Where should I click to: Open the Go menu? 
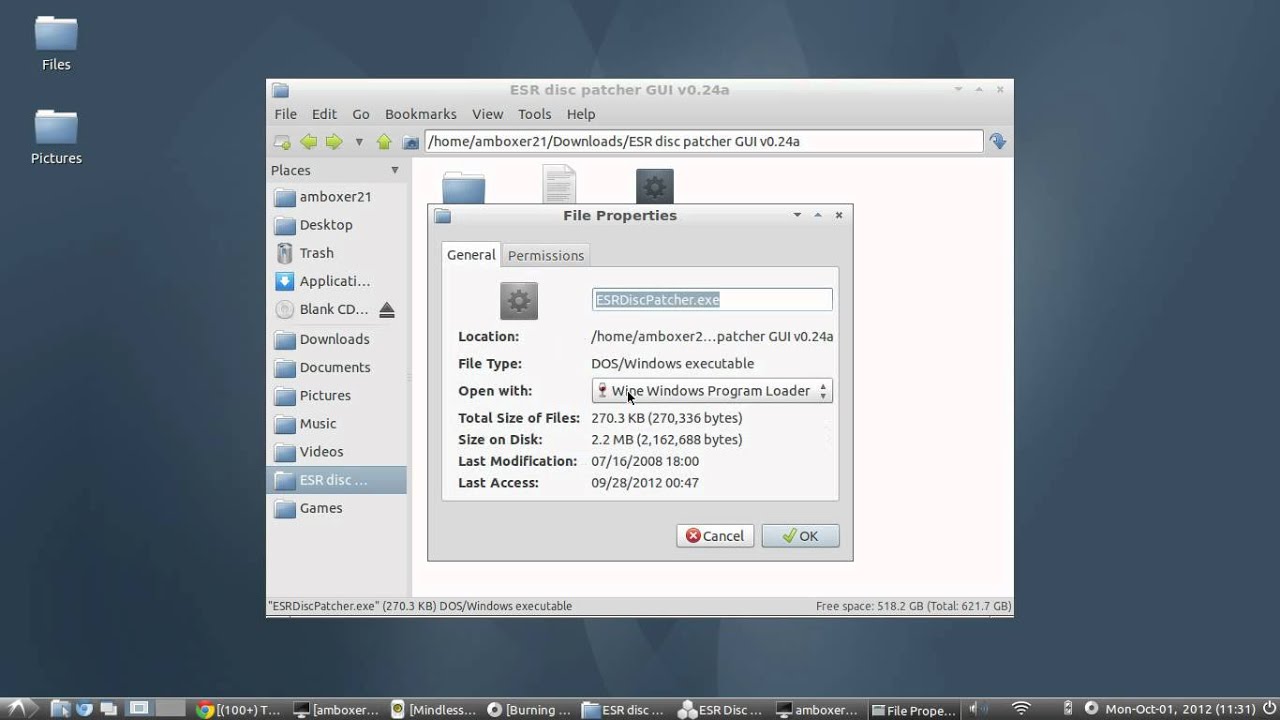coord(361,114)
